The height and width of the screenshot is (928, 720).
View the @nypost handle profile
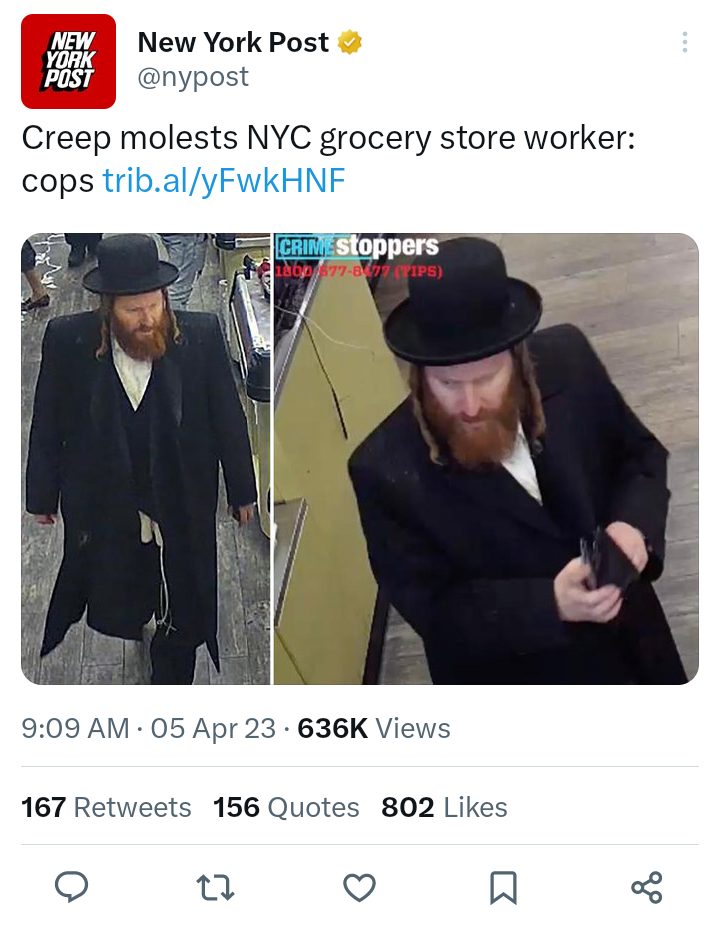tap(193, 77)
